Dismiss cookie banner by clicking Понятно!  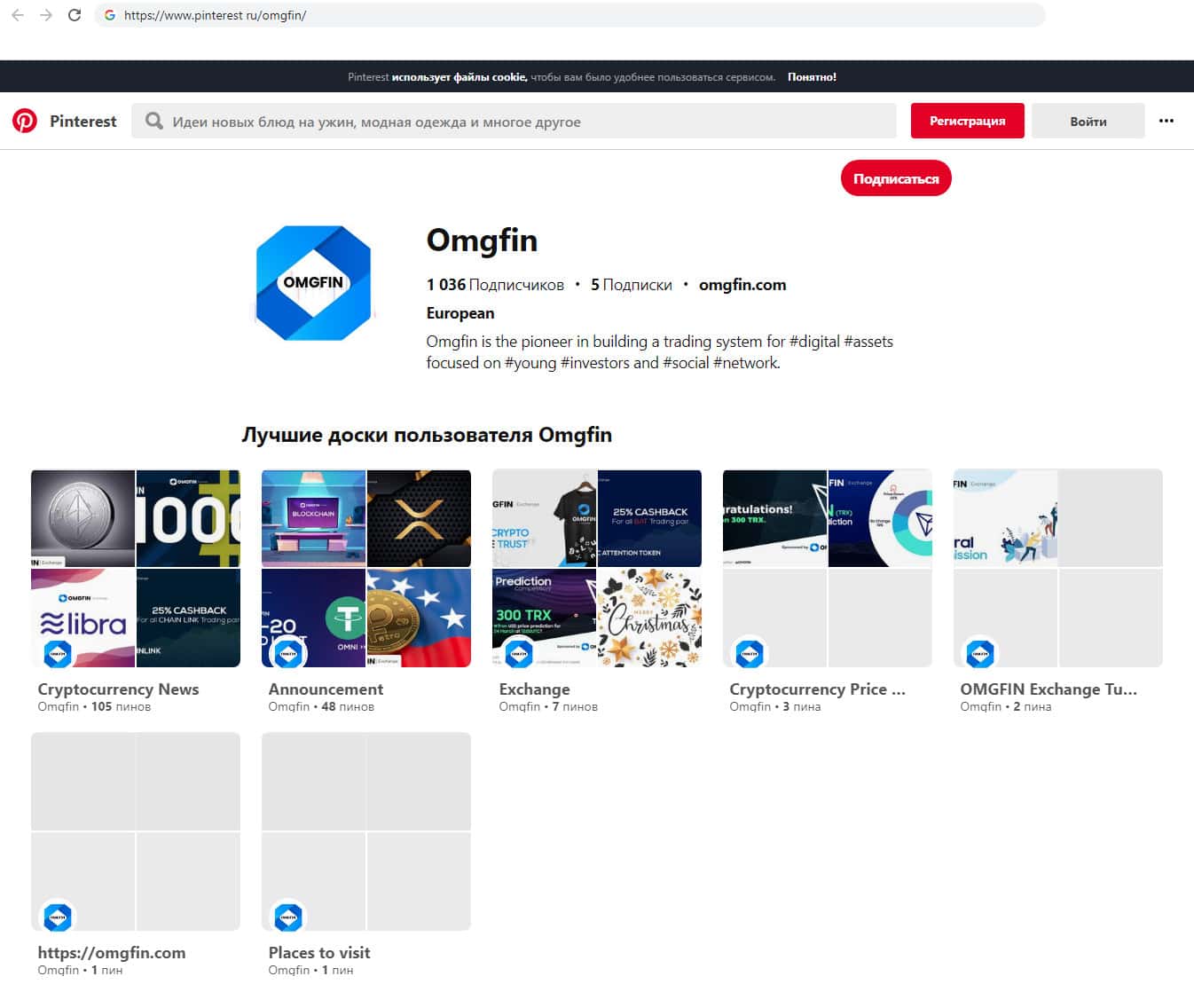click(812, 77)
